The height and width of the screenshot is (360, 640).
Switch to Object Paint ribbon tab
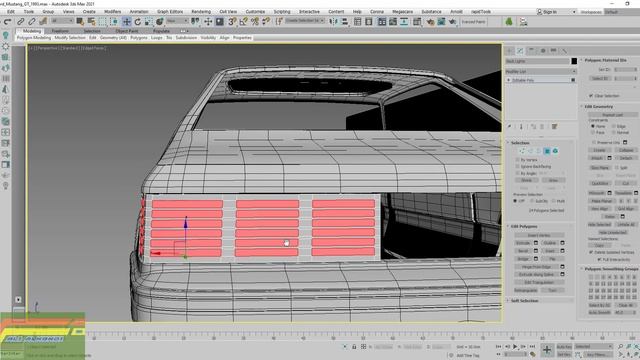coord(127,31)
